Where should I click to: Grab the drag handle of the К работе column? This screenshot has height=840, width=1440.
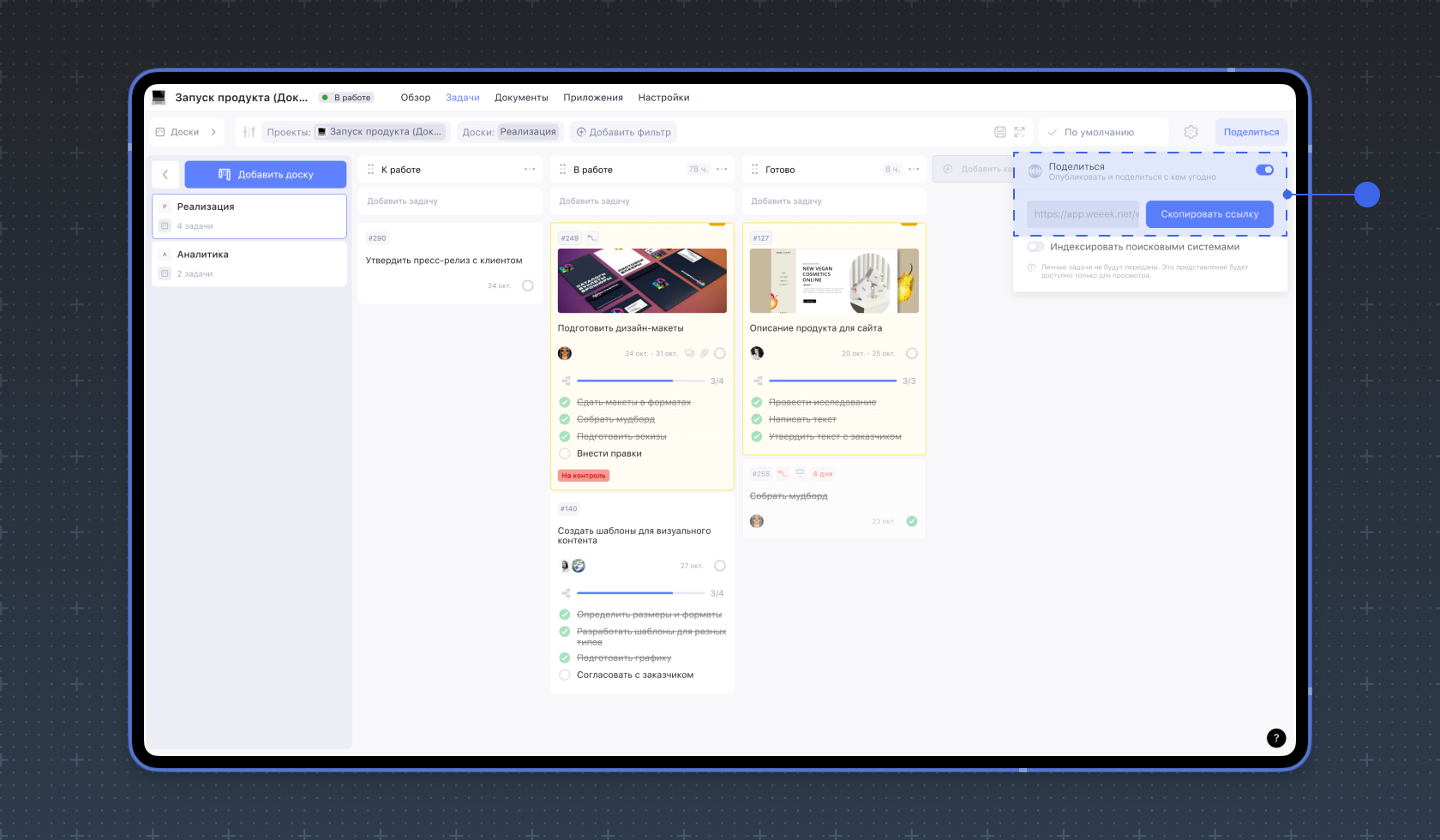[x=370, y=170]
